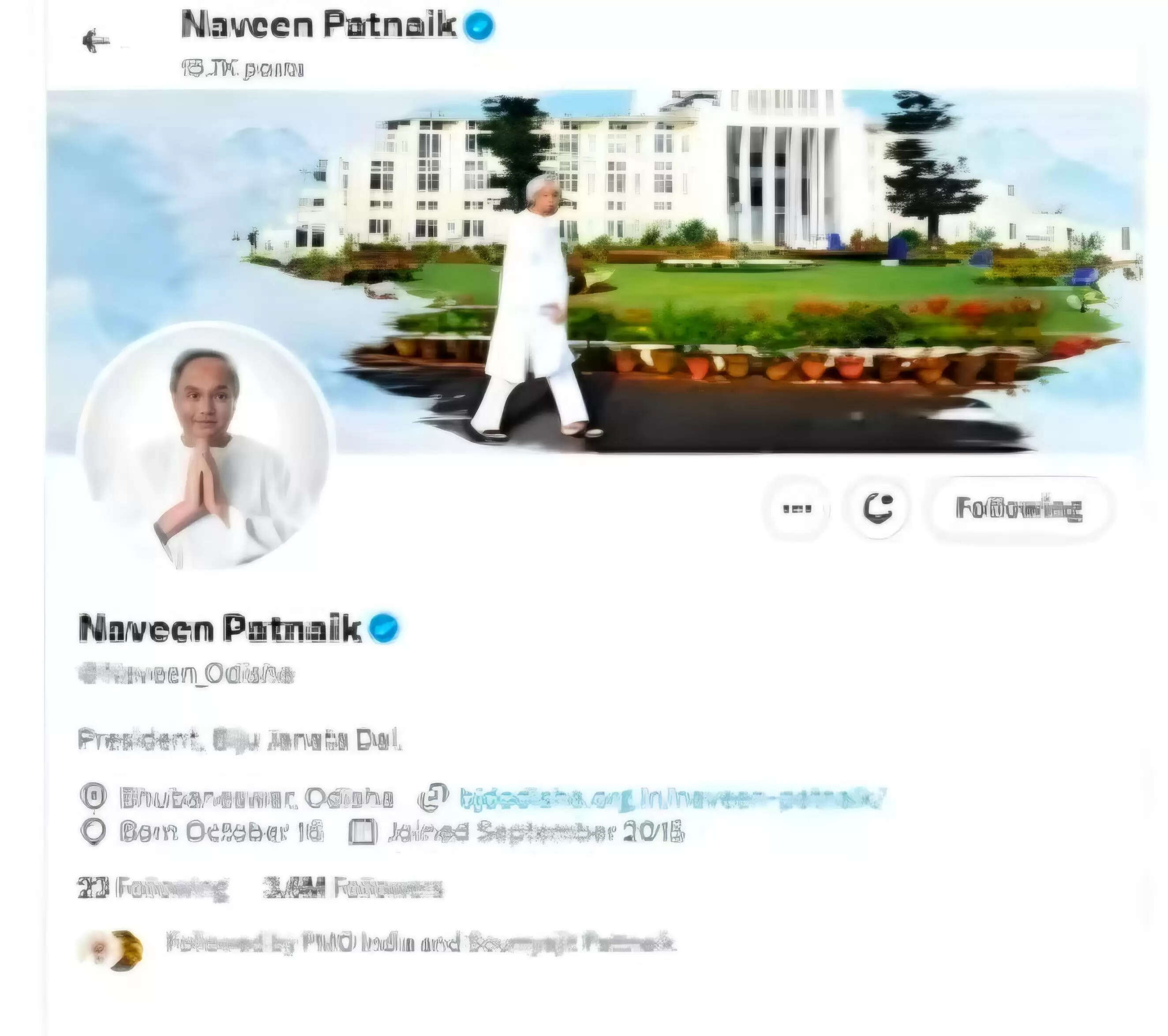Image resolution: width=1168 pixels, height=1036 pixels.
Task: Click the location pin icon
Action: tap(93, 796)
